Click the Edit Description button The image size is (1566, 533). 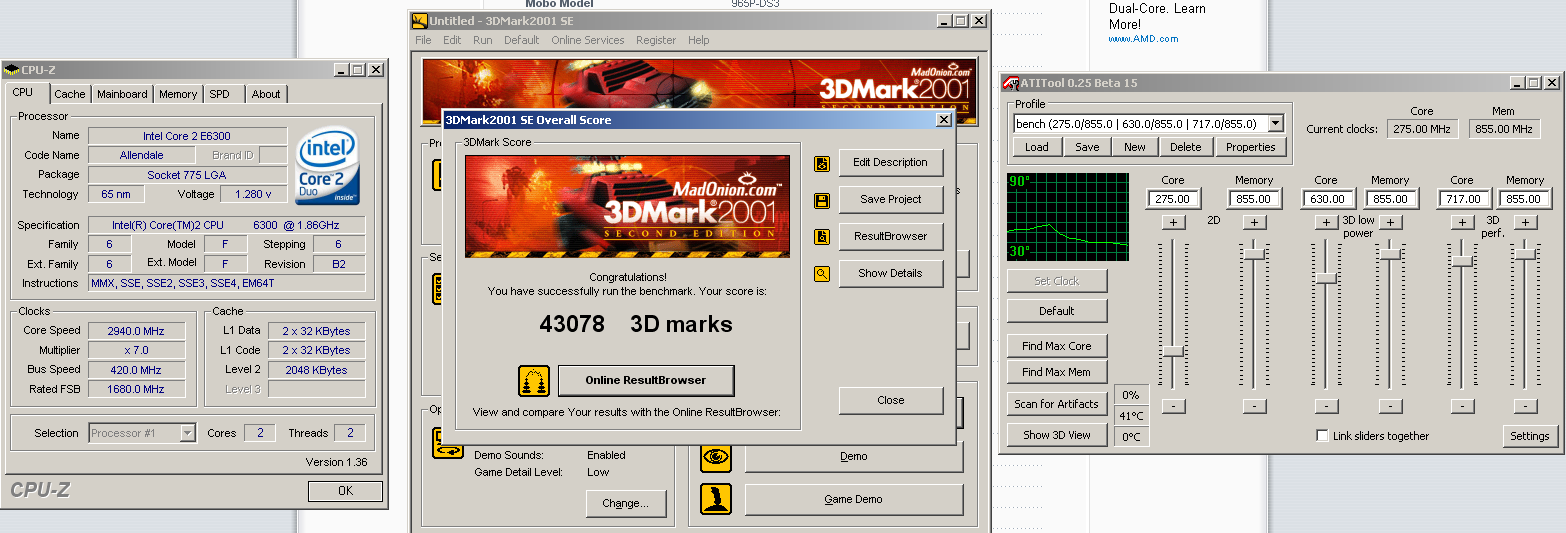[890, 162]
